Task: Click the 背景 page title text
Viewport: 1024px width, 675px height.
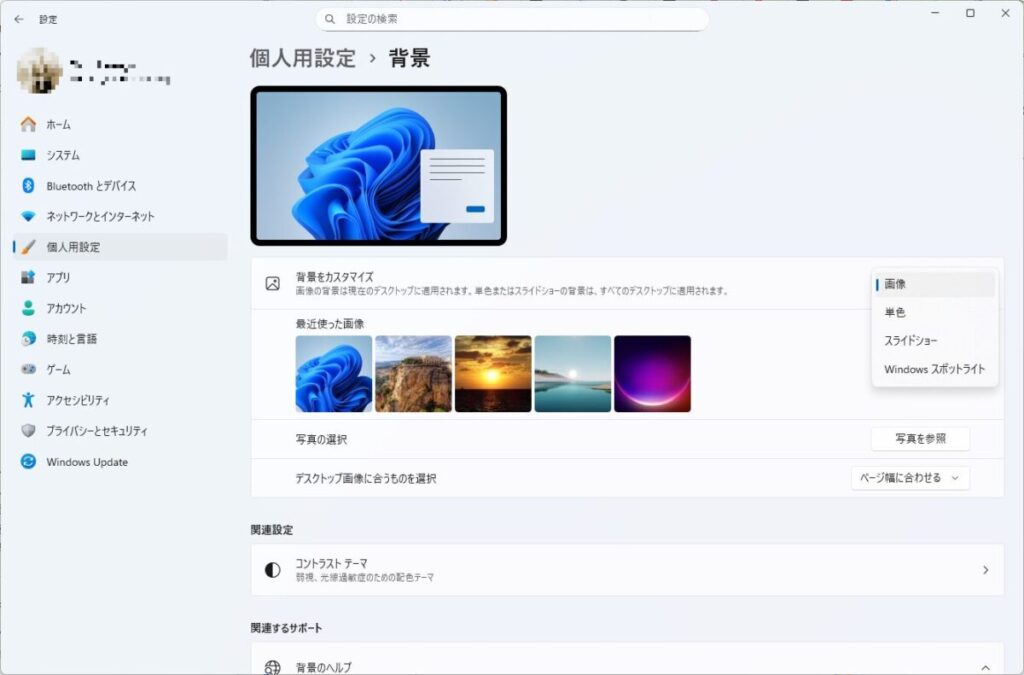Action: (x=409, y=58)
